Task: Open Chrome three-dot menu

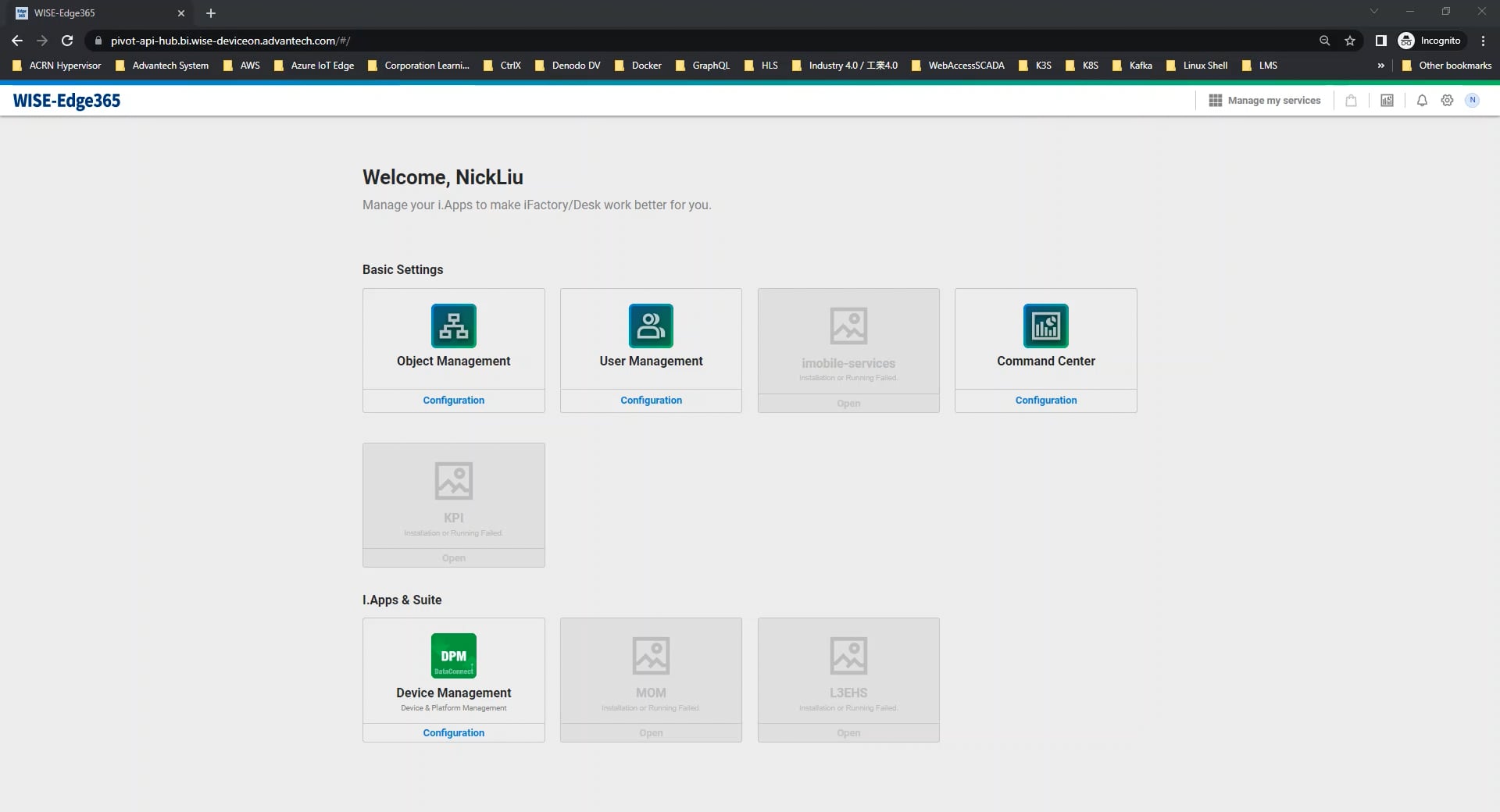Action: point(1483,41)
